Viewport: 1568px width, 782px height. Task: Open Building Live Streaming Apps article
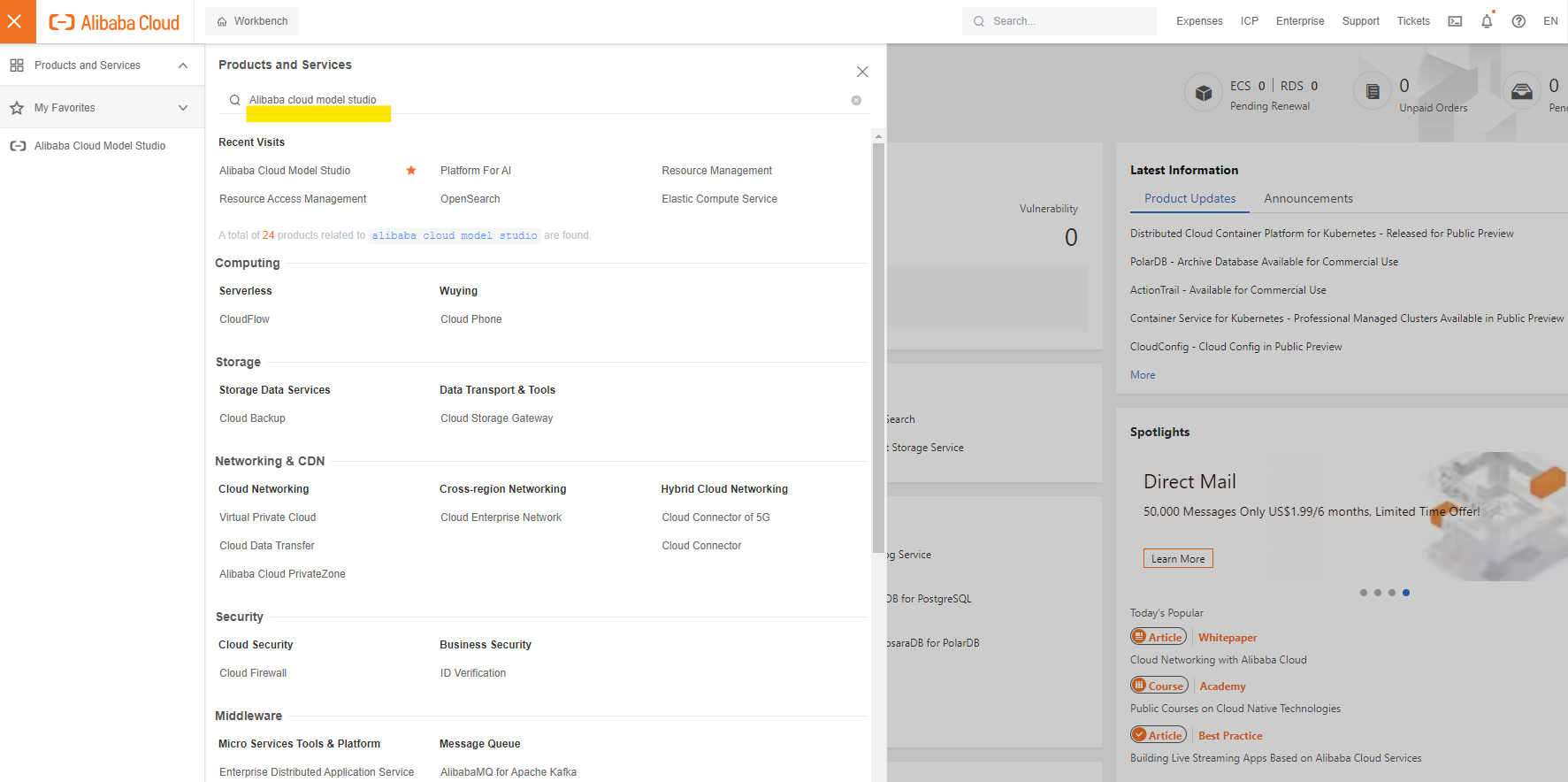coord(1276,758)
